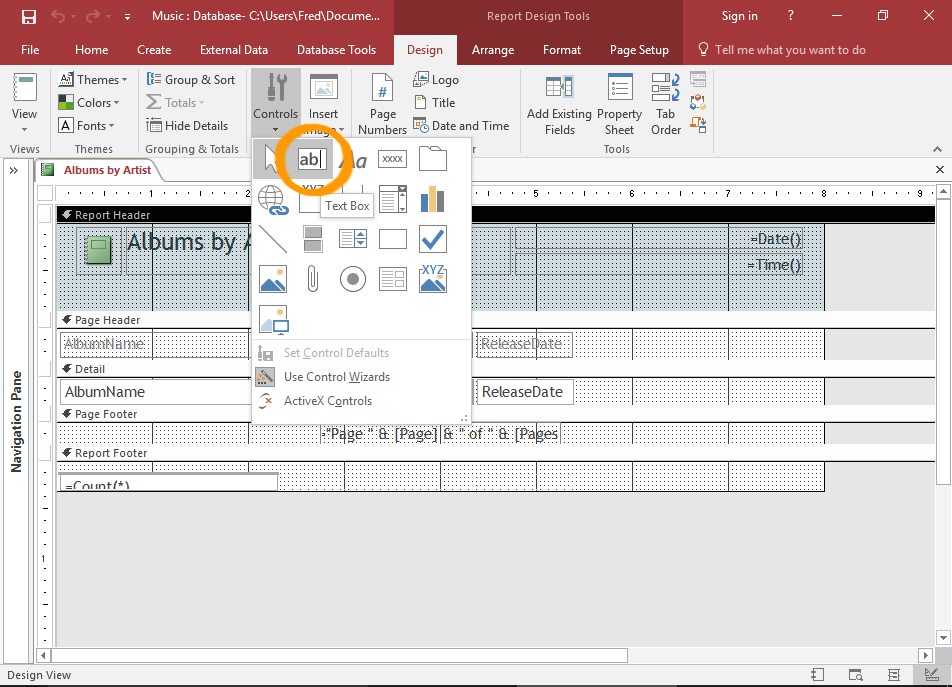Open the Database Tools tab

(336, 50)
